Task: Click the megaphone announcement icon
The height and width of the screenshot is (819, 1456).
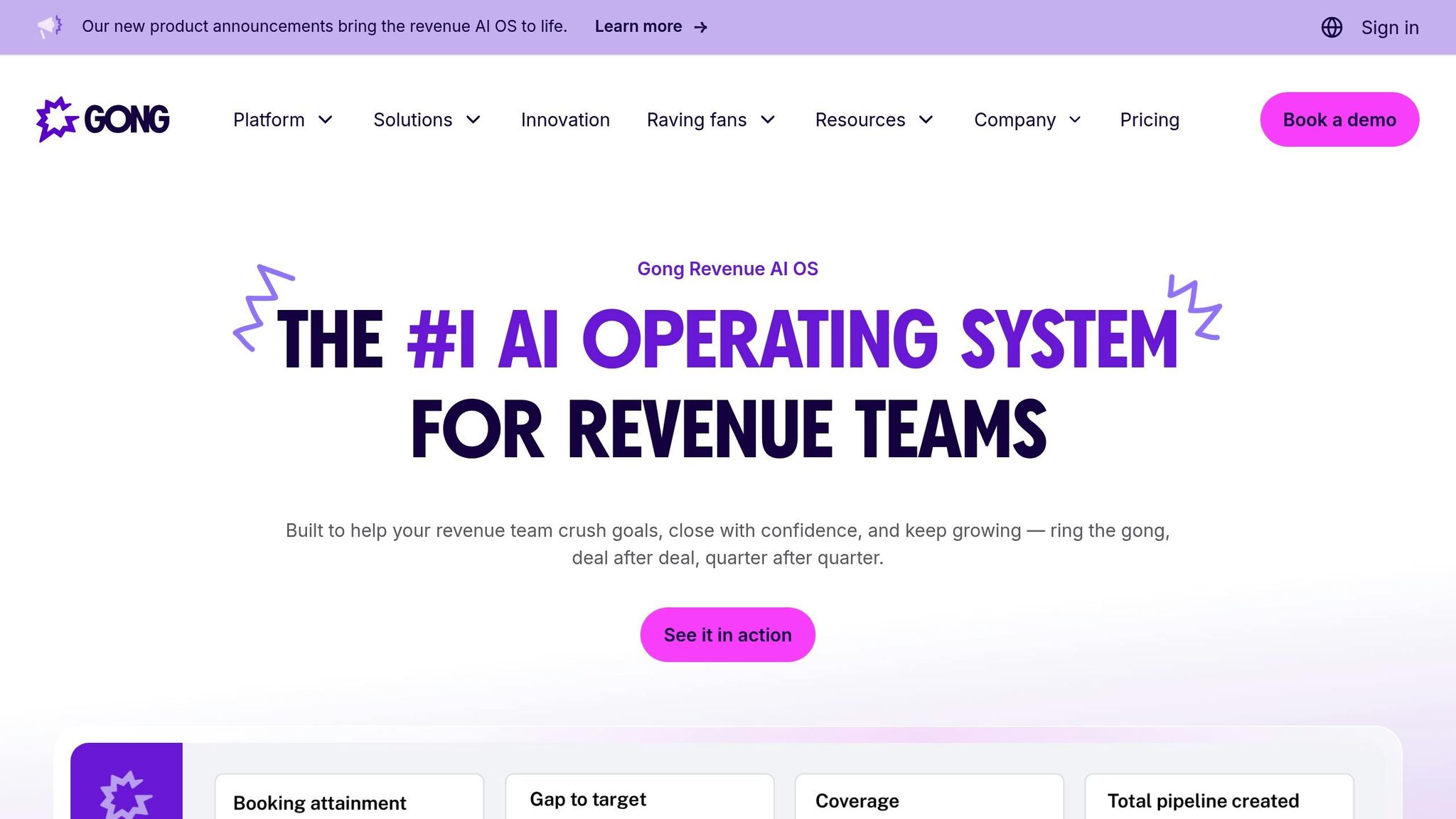Action: pyautogui.click(x=50, y=26)
